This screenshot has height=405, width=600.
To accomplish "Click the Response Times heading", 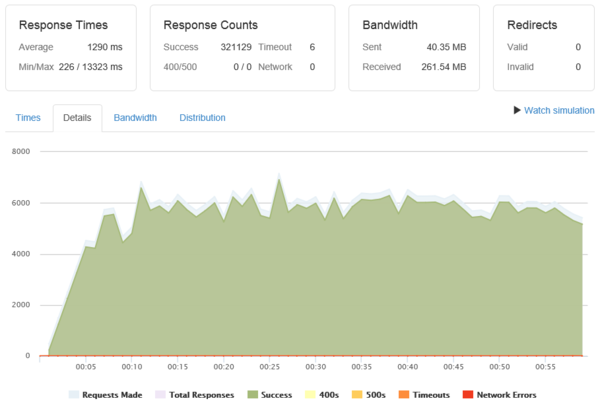I will click(x=64, y=25).
